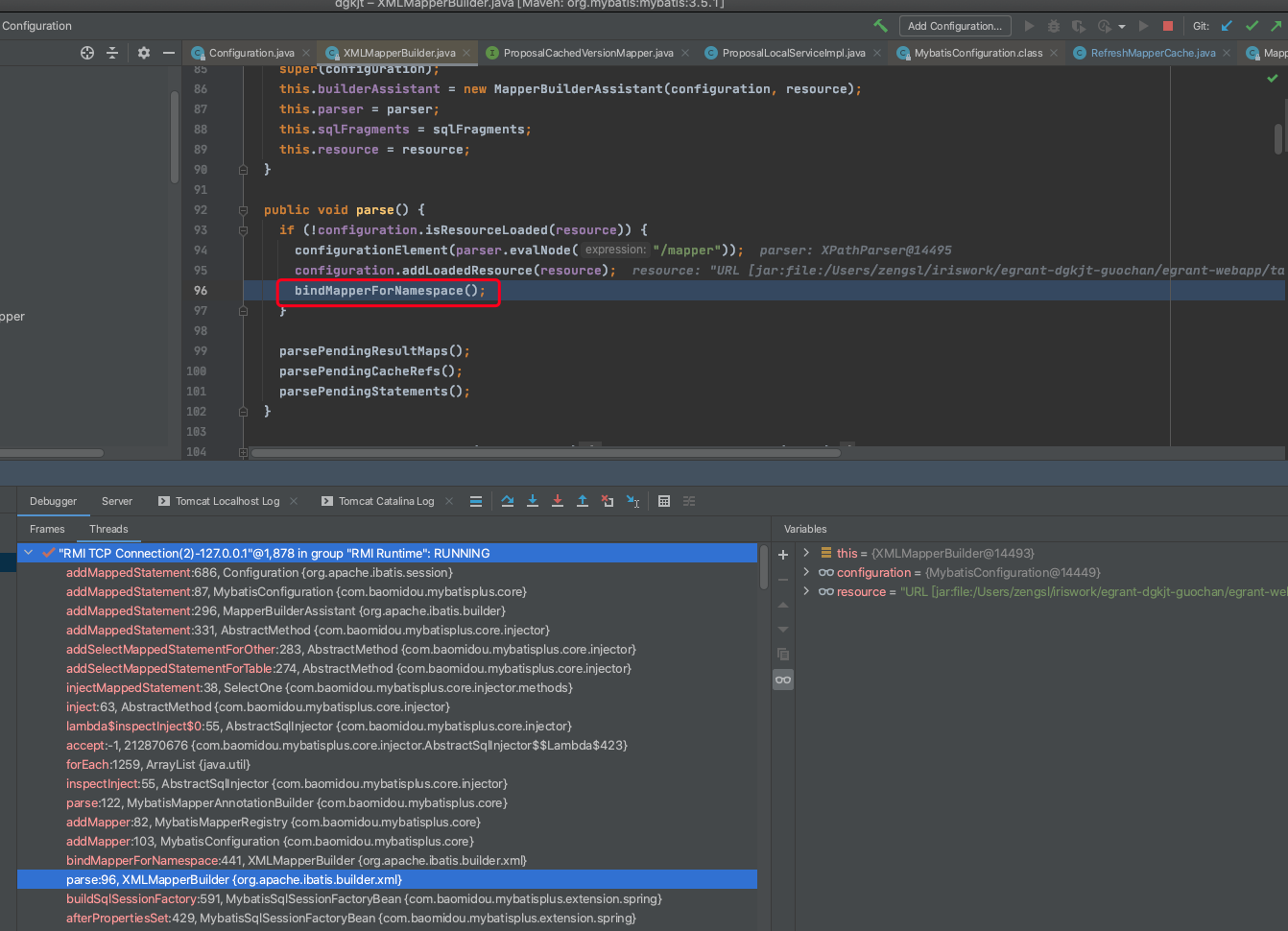The image size is (1288, 931).
Task: Open the Evaluate Expression calculator icon
Action: pyautogui.click(x=664, y=501)
